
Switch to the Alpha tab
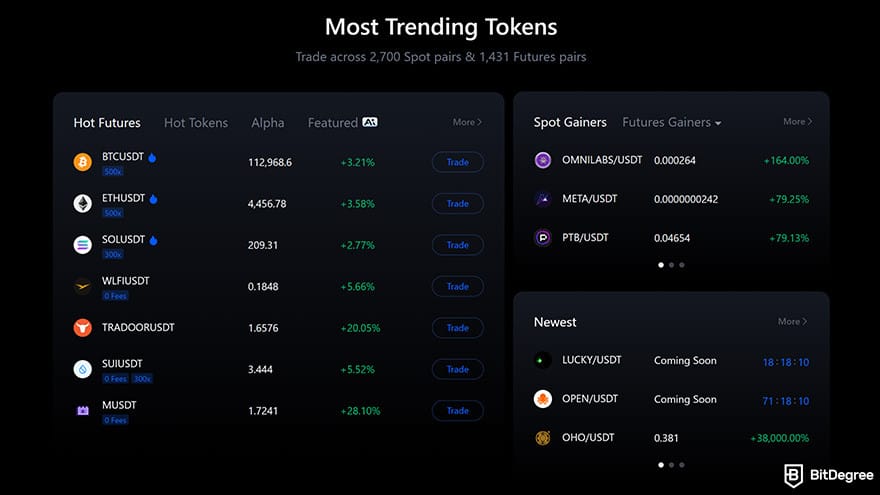pos(268,123)
